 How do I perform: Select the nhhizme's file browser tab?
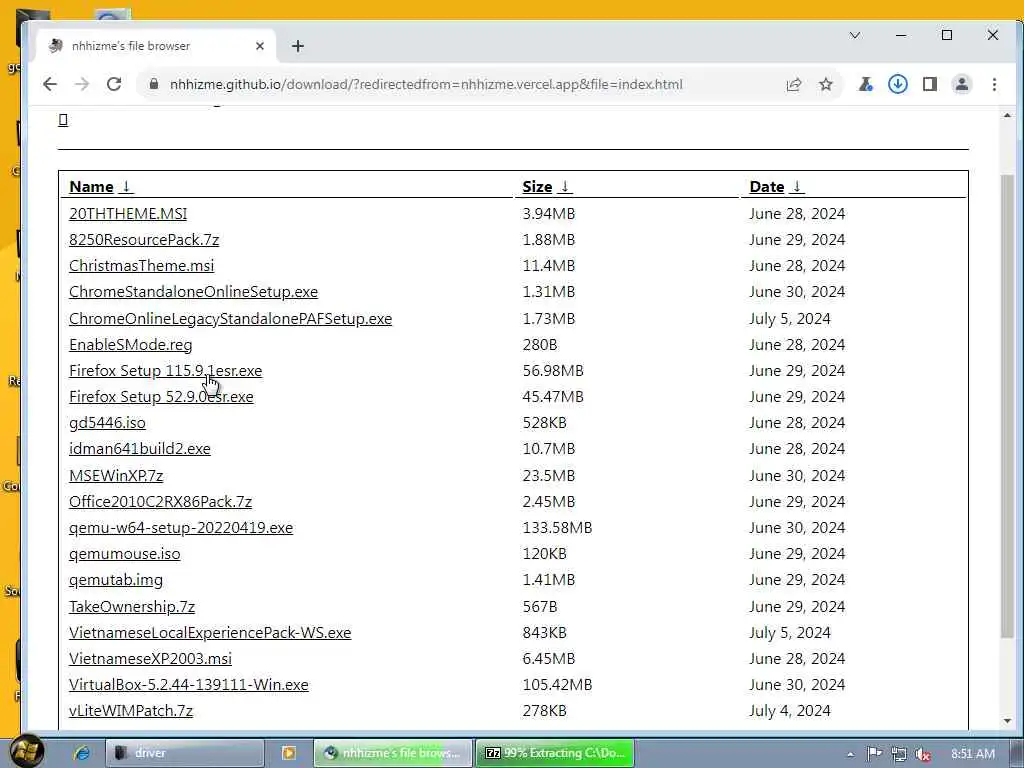click(155, 46)
